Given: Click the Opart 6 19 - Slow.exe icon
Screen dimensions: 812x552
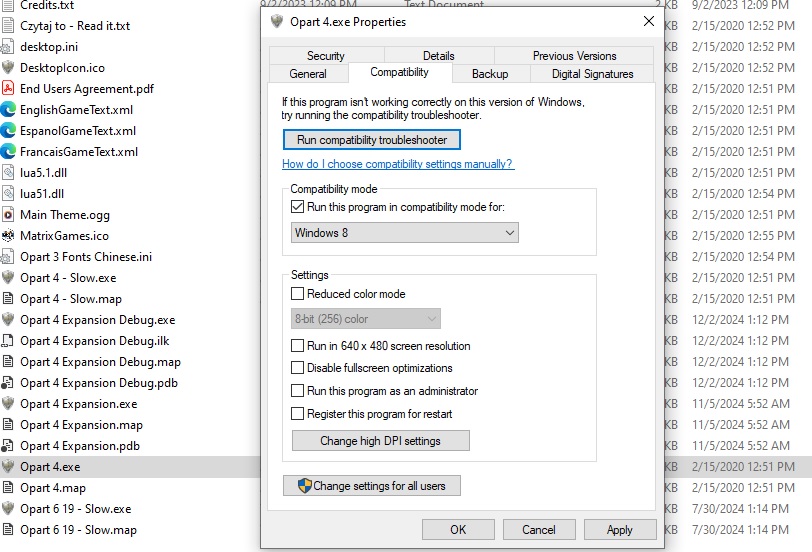Looking at the screenshot, I should click(x=8, y=509).
